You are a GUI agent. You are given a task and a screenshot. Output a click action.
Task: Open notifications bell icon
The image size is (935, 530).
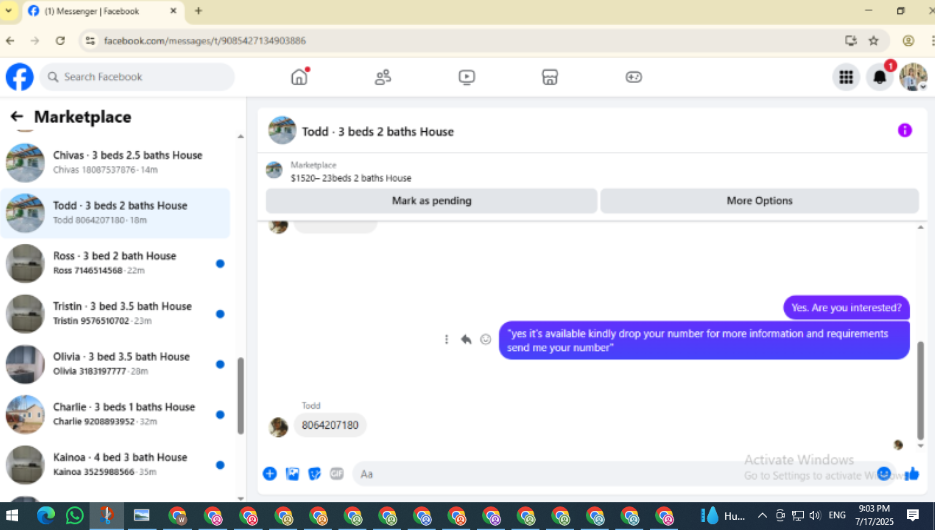point(880,77)
